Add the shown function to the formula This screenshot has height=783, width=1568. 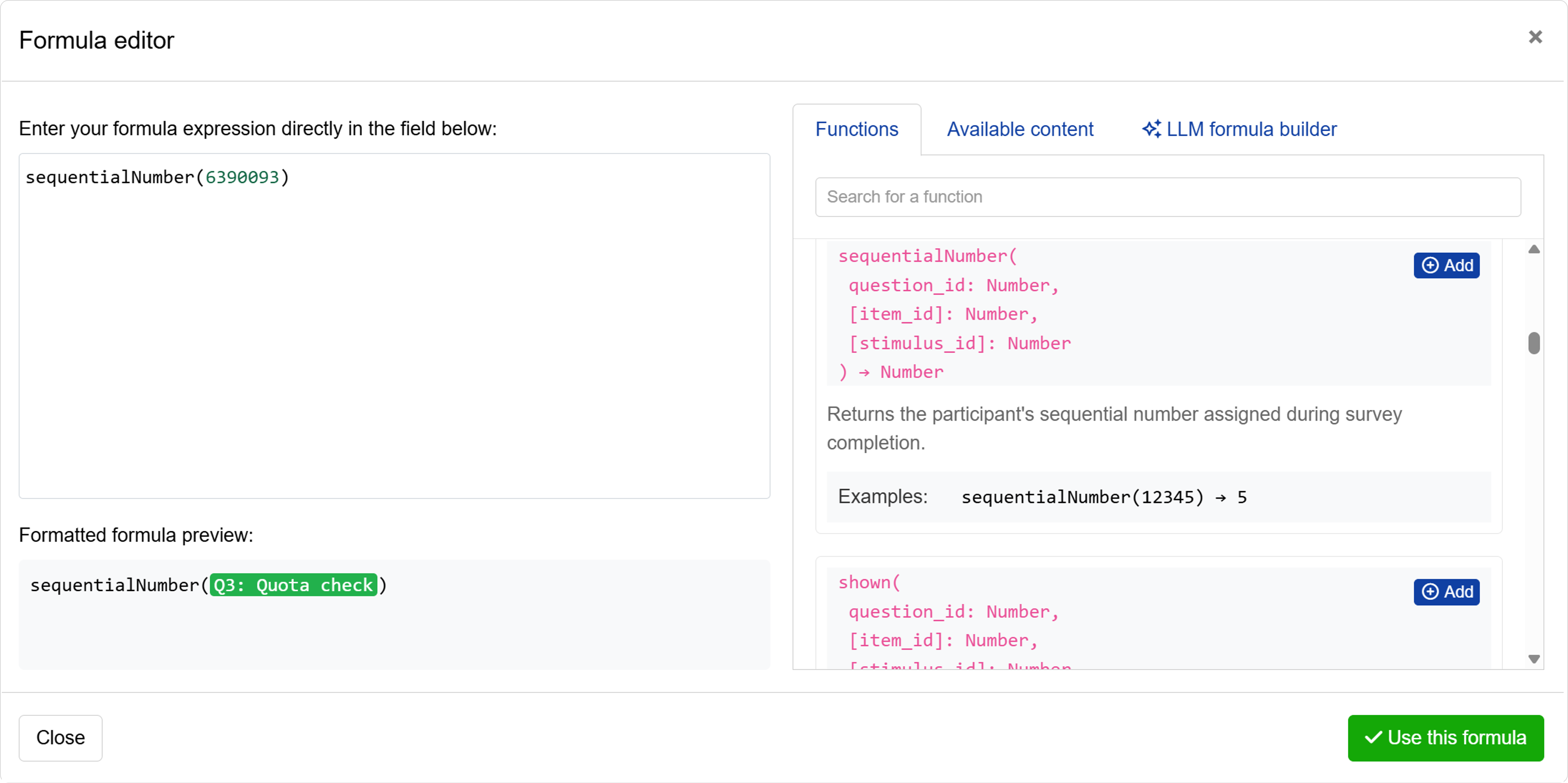coord(1446,592)
